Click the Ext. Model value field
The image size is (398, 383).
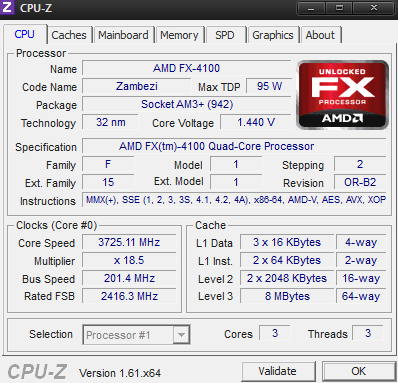pos(236,182)
